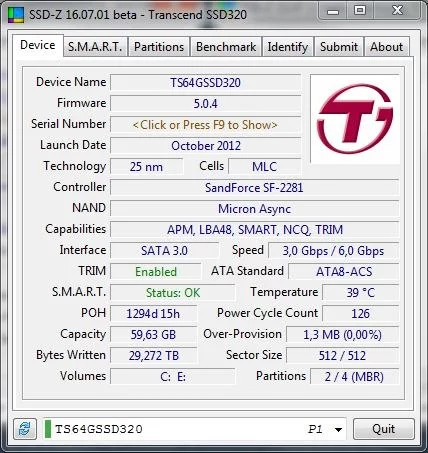Click capacity value 59,63 GB

click(x=153, y=335)
